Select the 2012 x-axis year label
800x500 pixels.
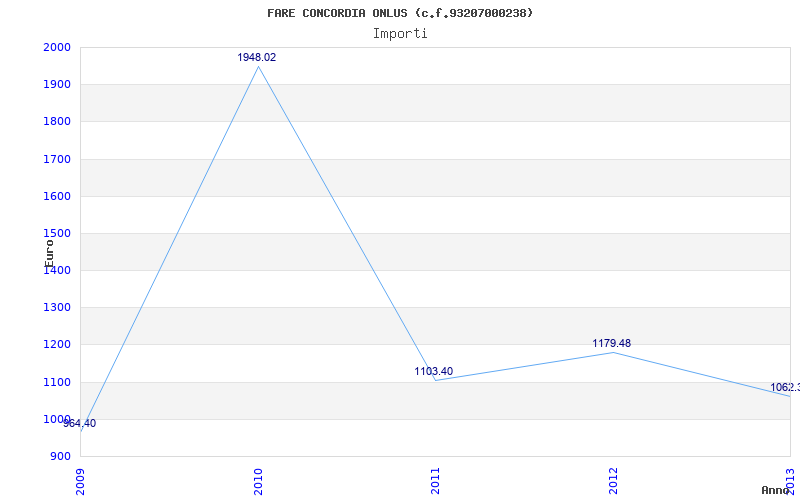613,482
